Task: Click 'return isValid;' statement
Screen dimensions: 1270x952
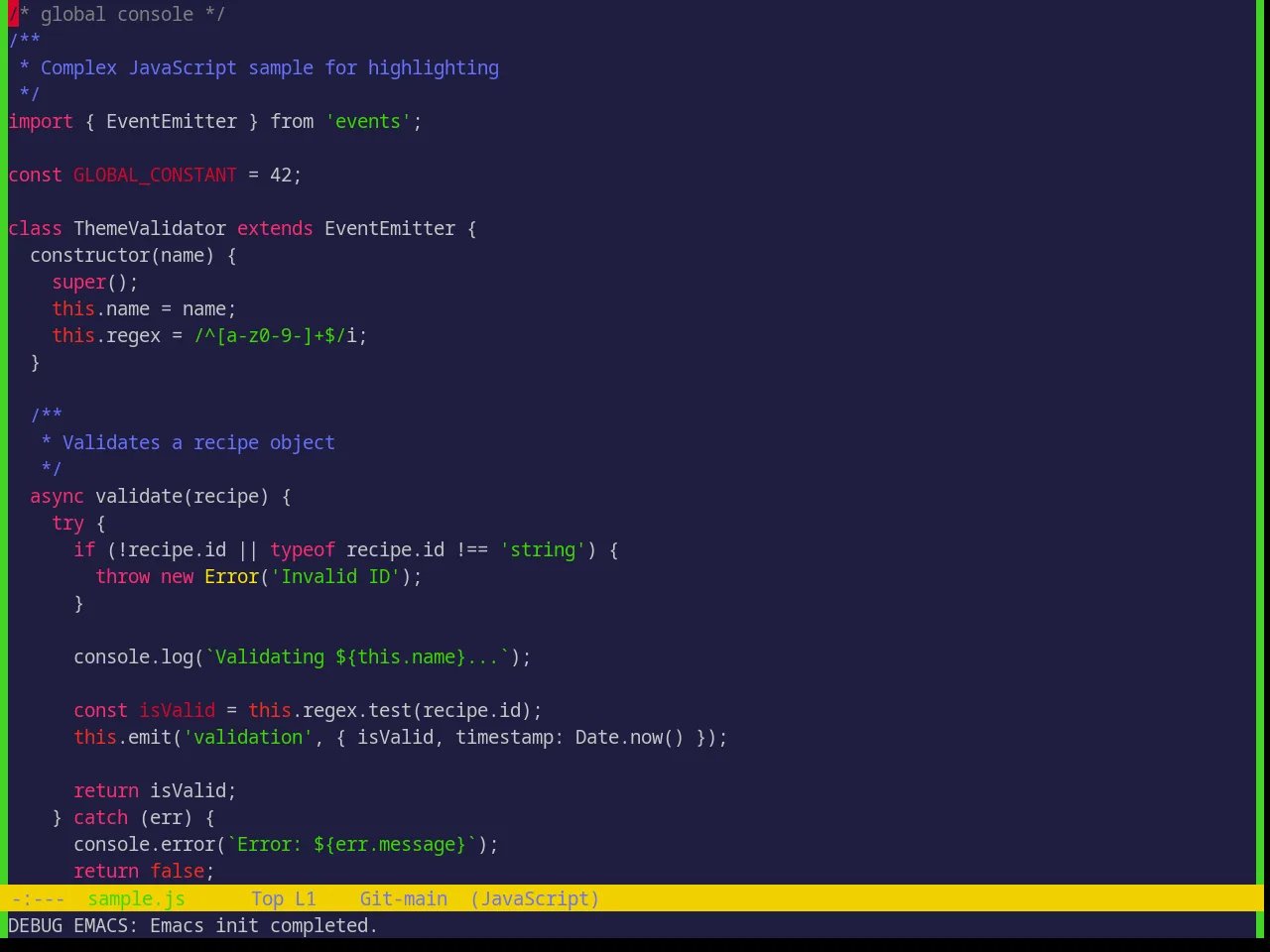Action: (155, 790)
